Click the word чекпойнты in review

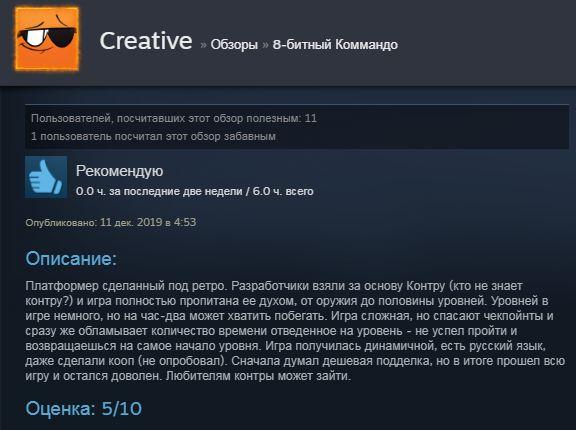click(x=514, y=316)
